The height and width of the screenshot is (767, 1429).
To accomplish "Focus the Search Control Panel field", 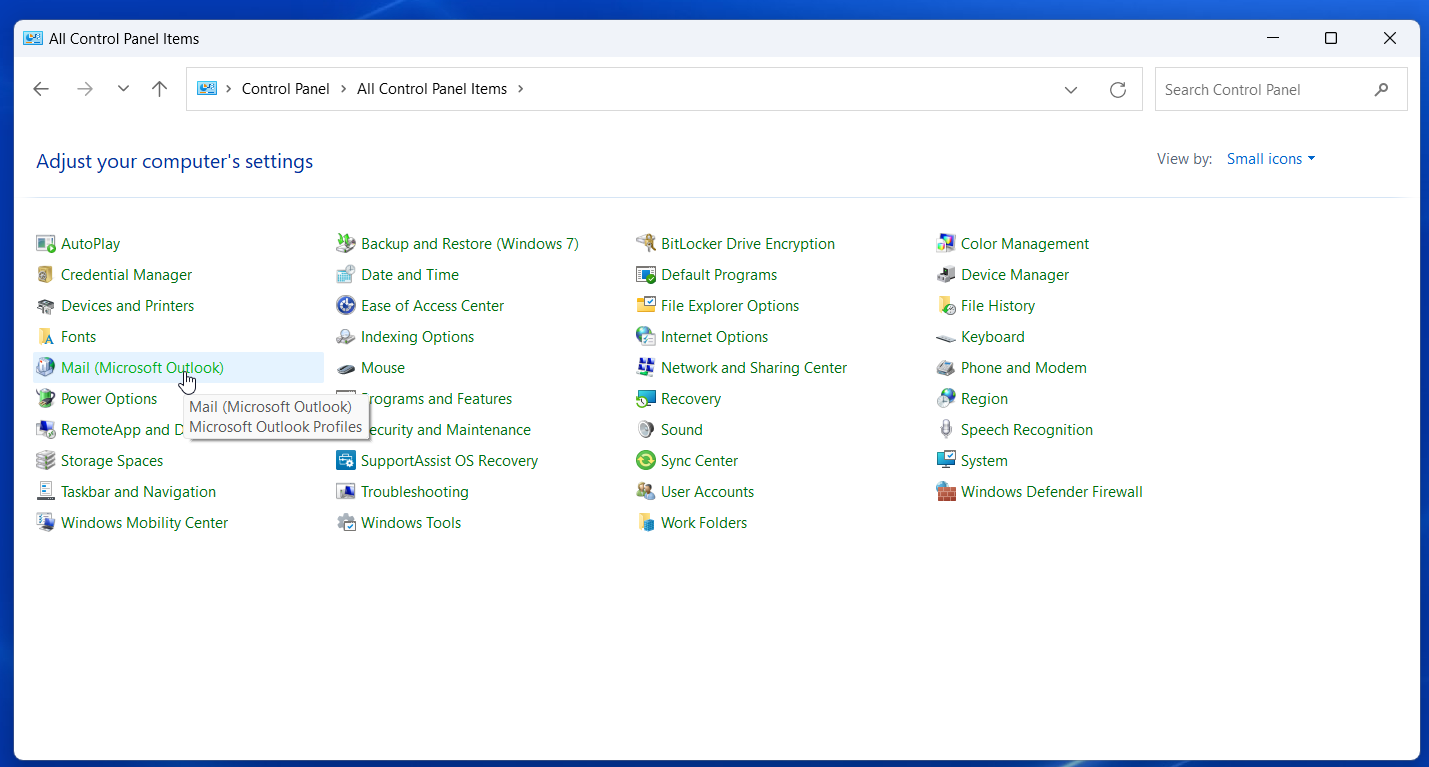I will pyautogui.click(x=1264, y=90).
